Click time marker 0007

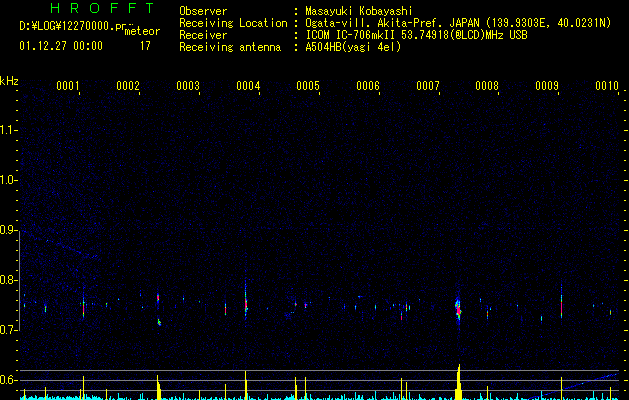tap(428, 86)
